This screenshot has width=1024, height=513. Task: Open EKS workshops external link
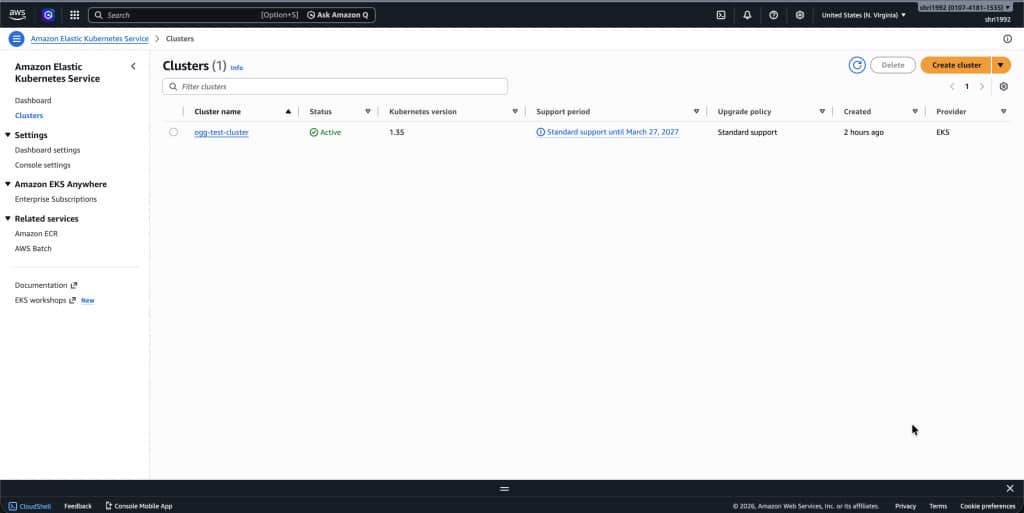[45, 300]
